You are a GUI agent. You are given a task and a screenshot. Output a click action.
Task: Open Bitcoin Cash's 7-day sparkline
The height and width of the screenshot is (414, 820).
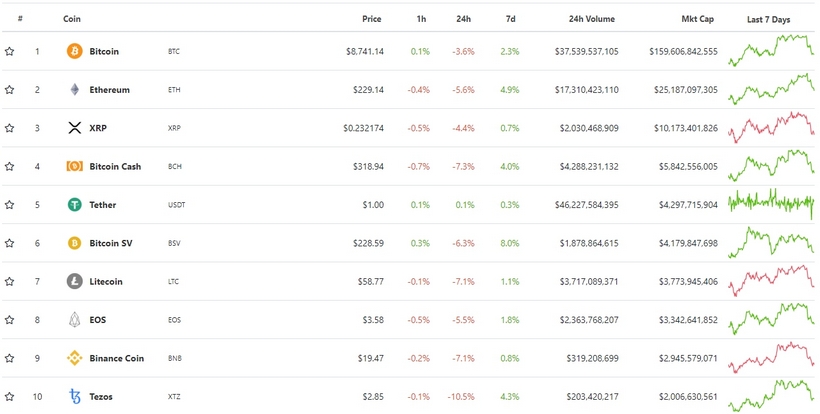(771, 166)
